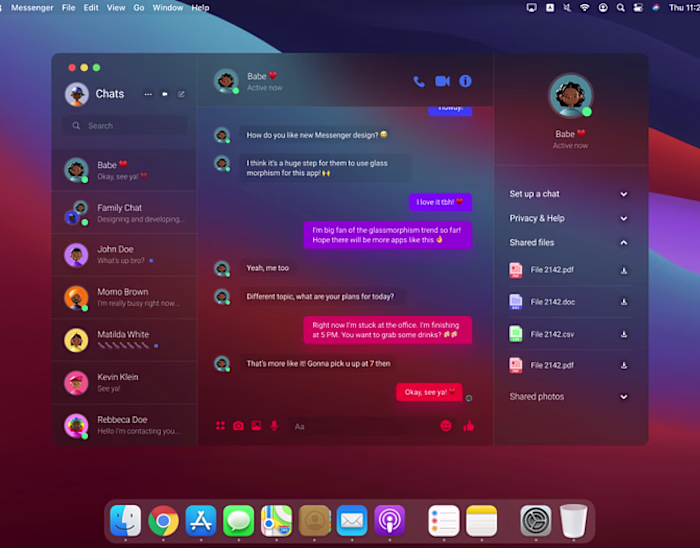Open Notes app in the dock
Screen dimensions: 700x548
[481, 520]
